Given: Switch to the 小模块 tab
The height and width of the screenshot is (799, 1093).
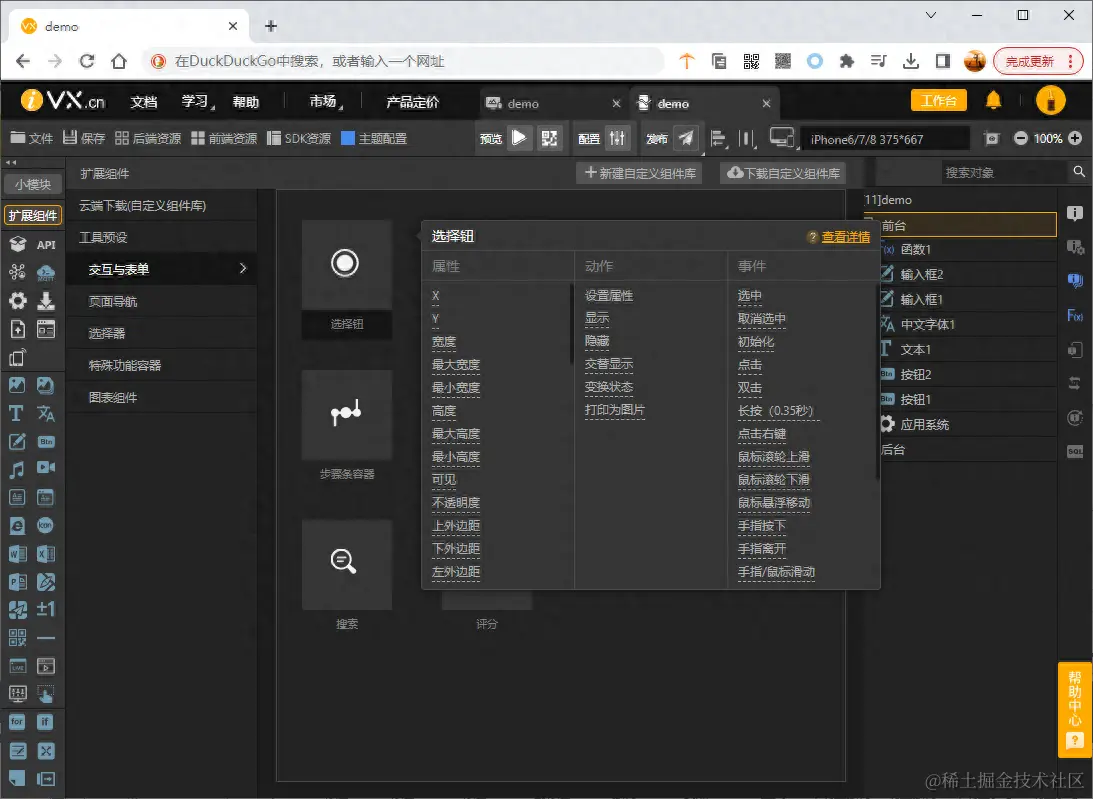Looking at the screenshot, I should point(33,184).
